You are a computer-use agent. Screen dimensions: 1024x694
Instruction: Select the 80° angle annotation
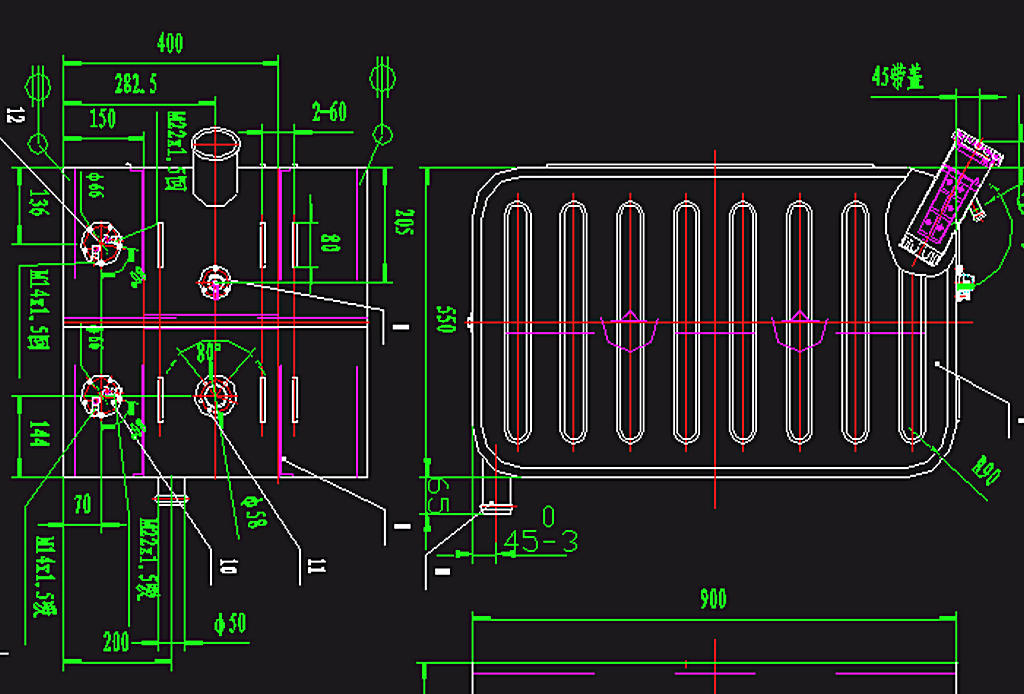coord(208,353)
